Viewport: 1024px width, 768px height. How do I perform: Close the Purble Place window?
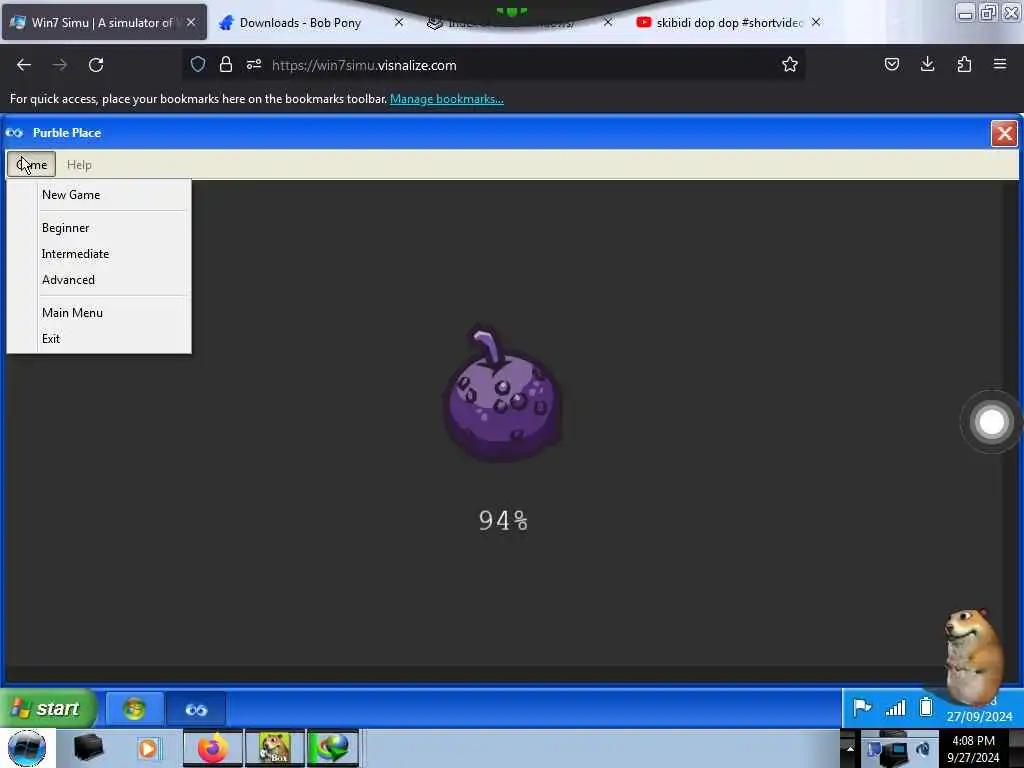(1004, 134)
